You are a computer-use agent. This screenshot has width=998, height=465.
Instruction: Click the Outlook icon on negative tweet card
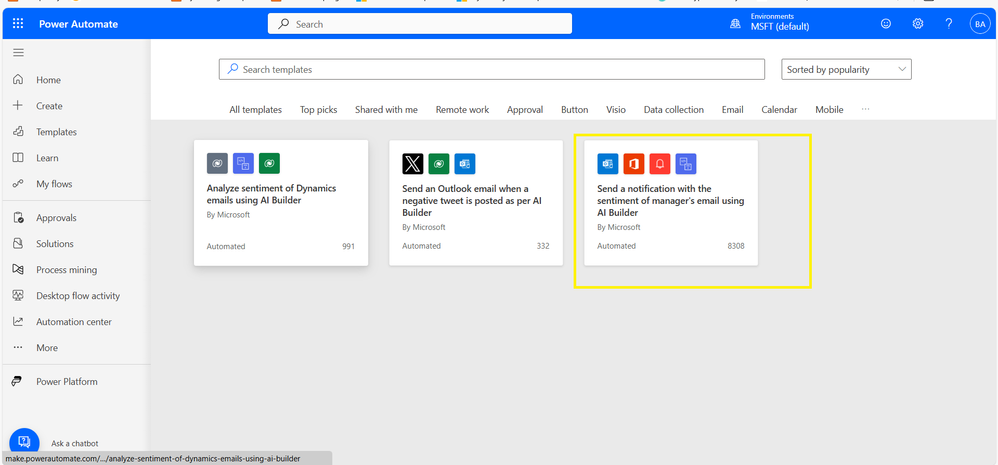tap(465, 163)
